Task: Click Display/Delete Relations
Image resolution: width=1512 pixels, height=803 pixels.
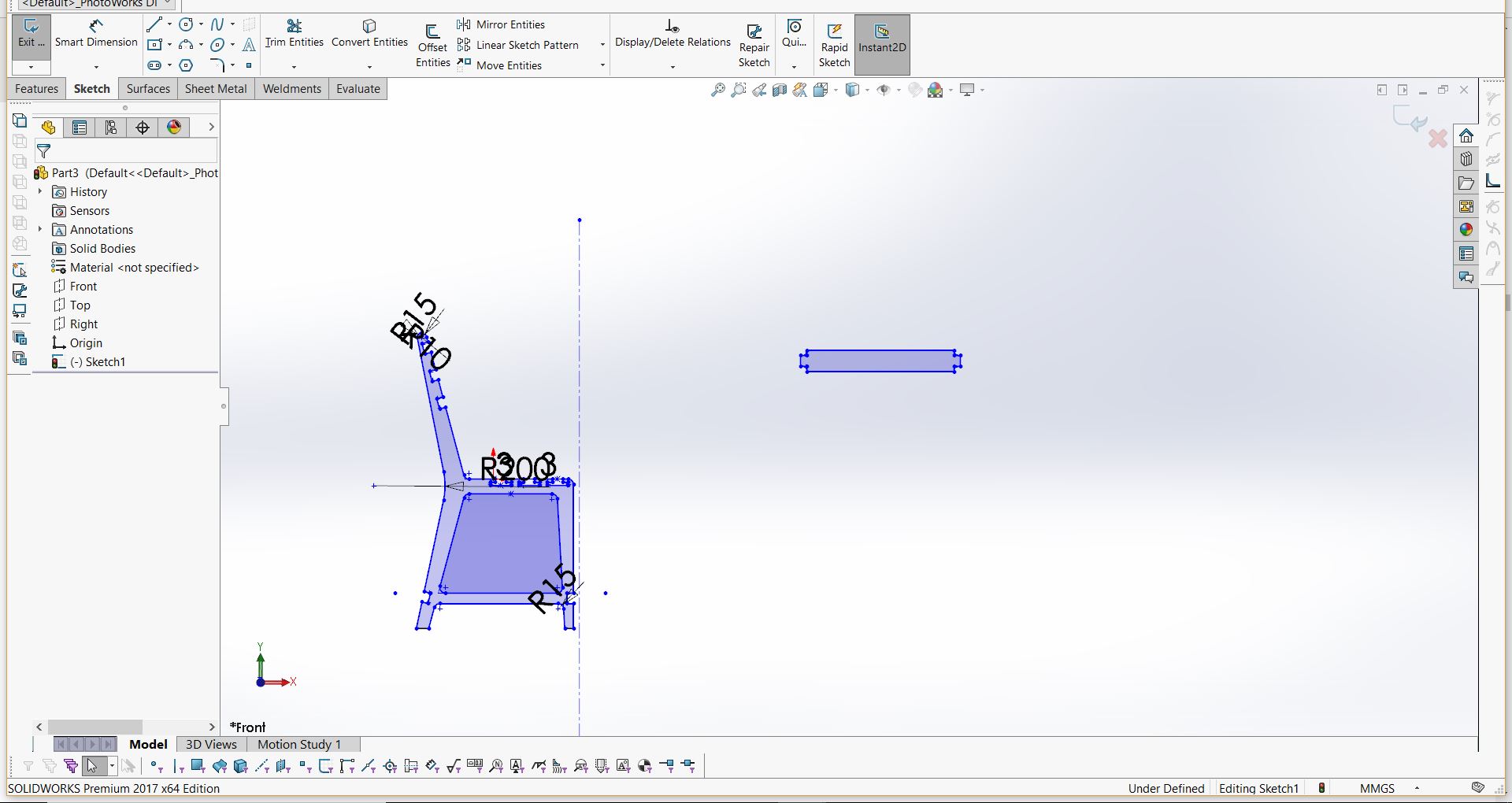Action: click(673, 33)
